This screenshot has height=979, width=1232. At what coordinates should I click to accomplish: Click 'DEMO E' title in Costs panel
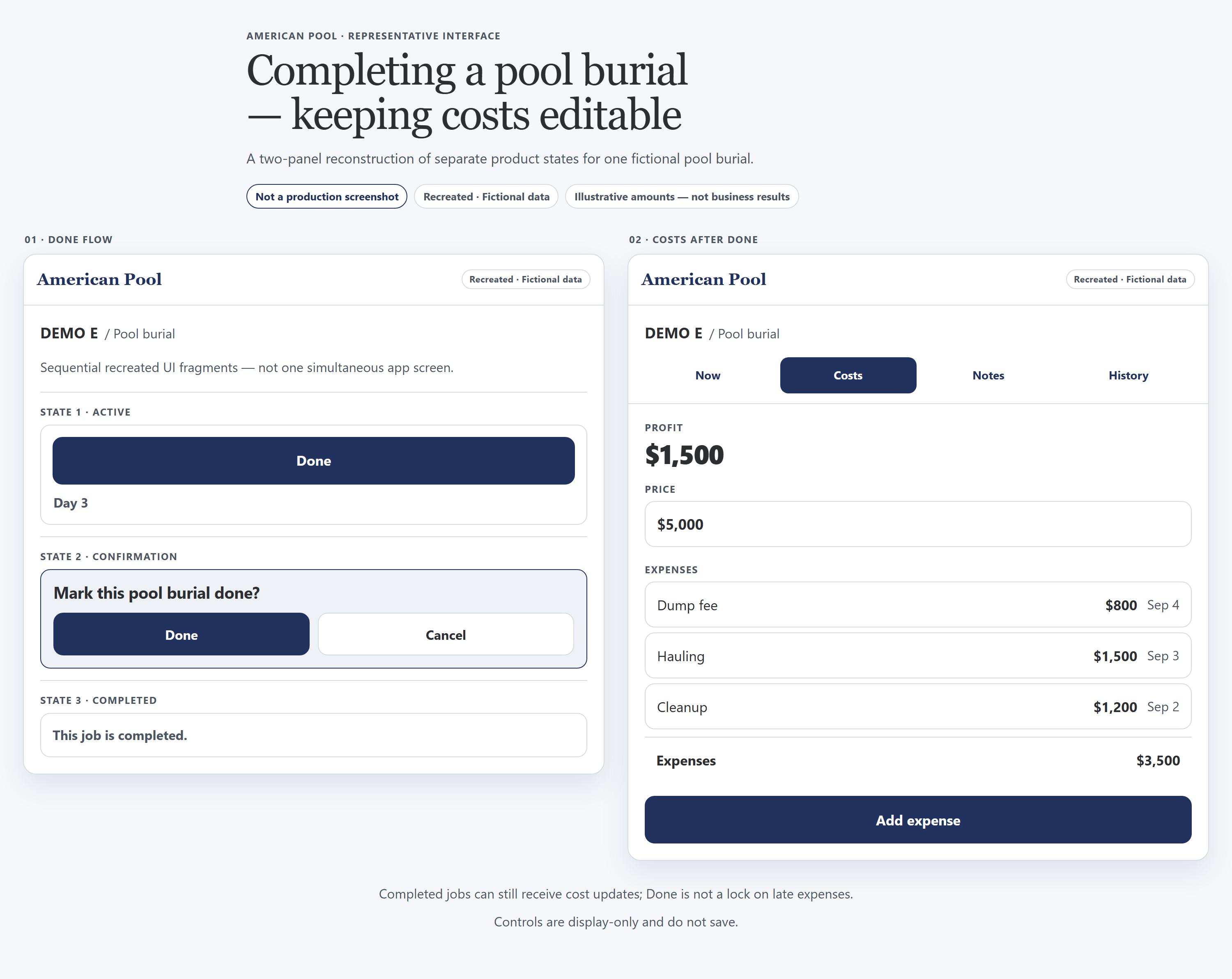click(x=674, y=333)
